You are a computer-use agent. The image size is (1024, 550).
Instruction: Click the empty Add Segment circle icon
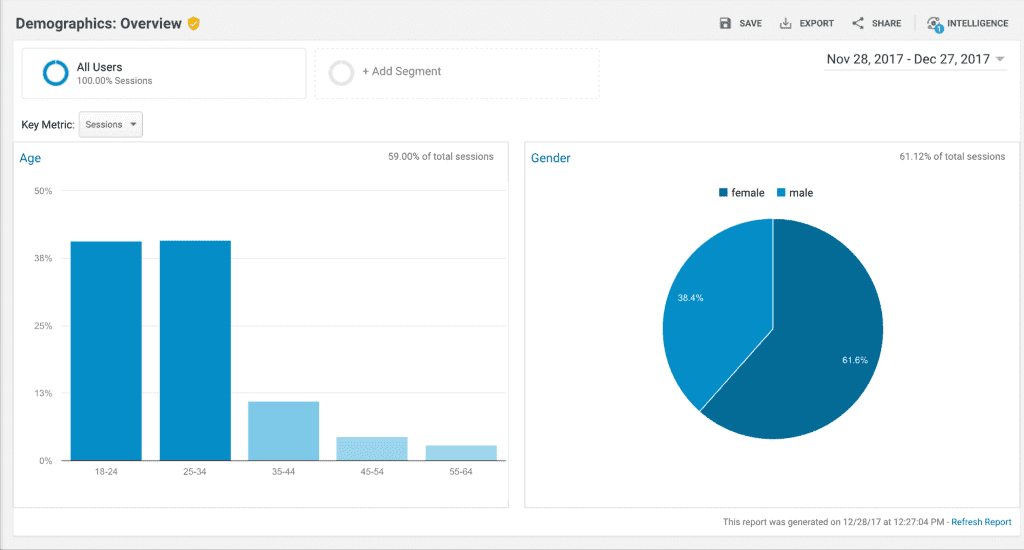coord(341,72)
